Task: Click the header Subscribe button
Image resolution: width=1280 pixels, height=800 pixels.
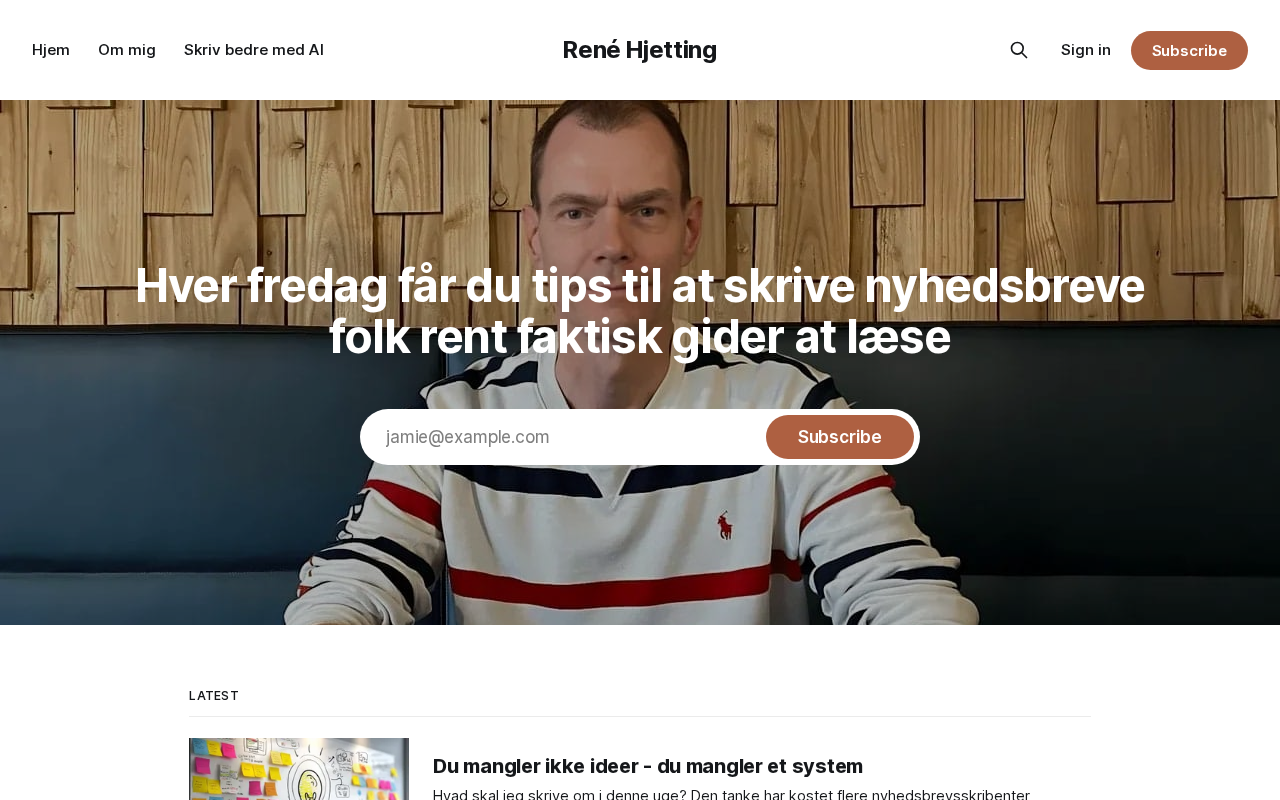Action: point(1189,50)
